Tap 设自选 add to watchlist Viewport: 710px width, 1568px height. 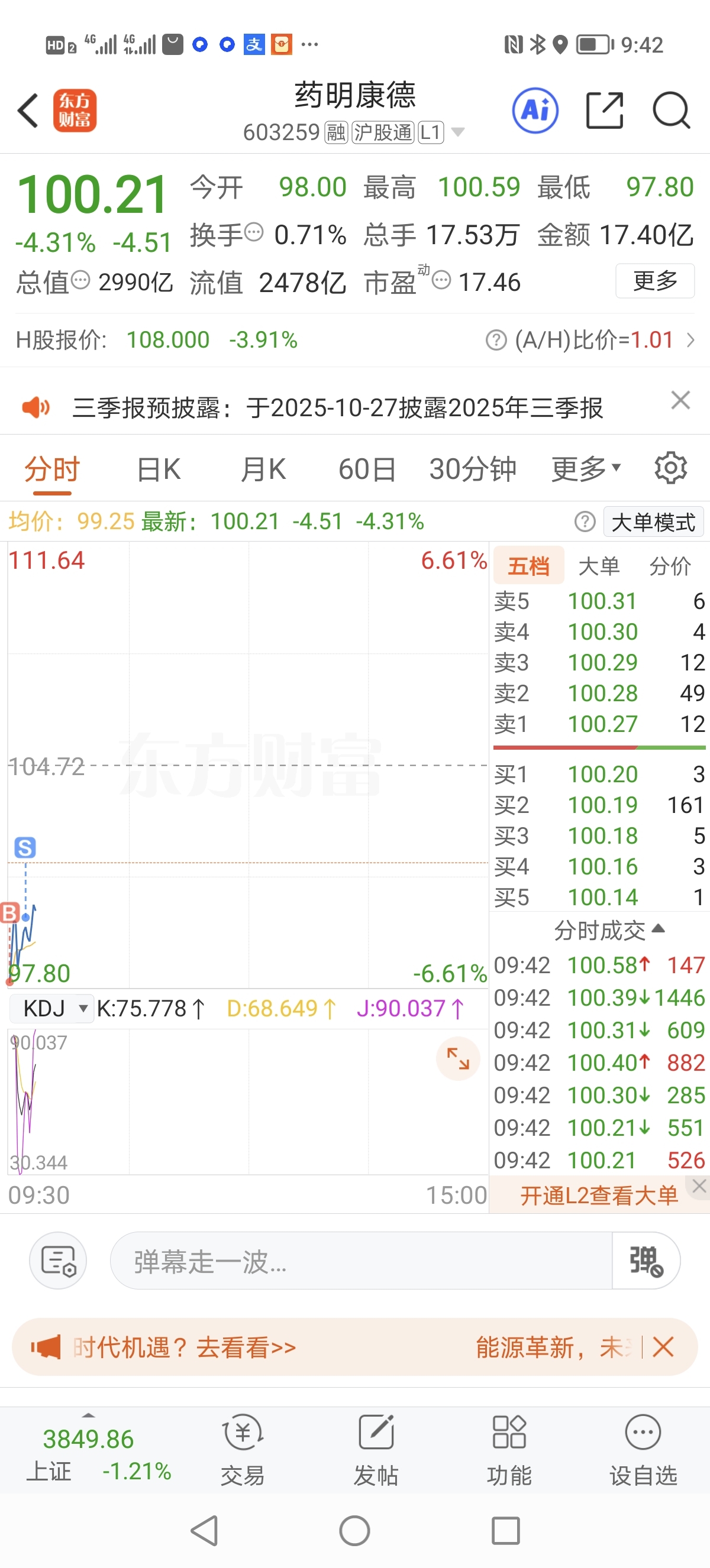(643, 1449)
